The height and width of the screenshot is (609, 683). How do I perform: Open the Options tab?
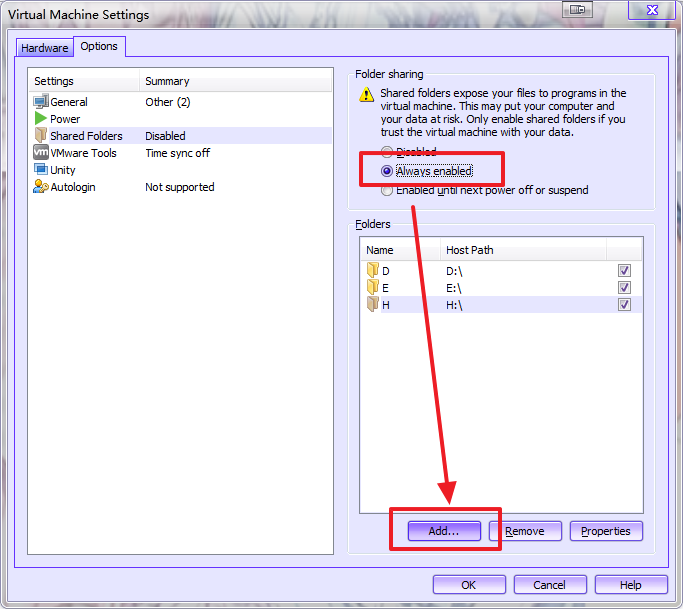(99, 46)
